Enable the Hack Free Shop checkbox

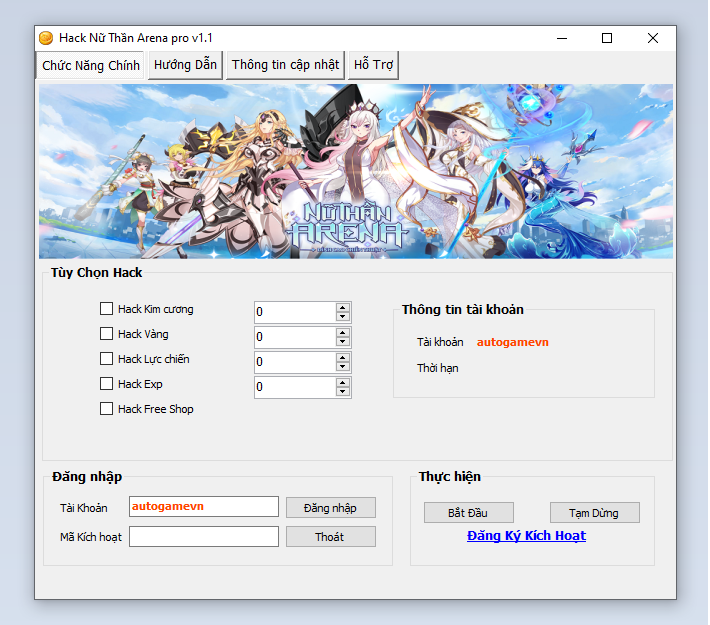coord(107,409)
